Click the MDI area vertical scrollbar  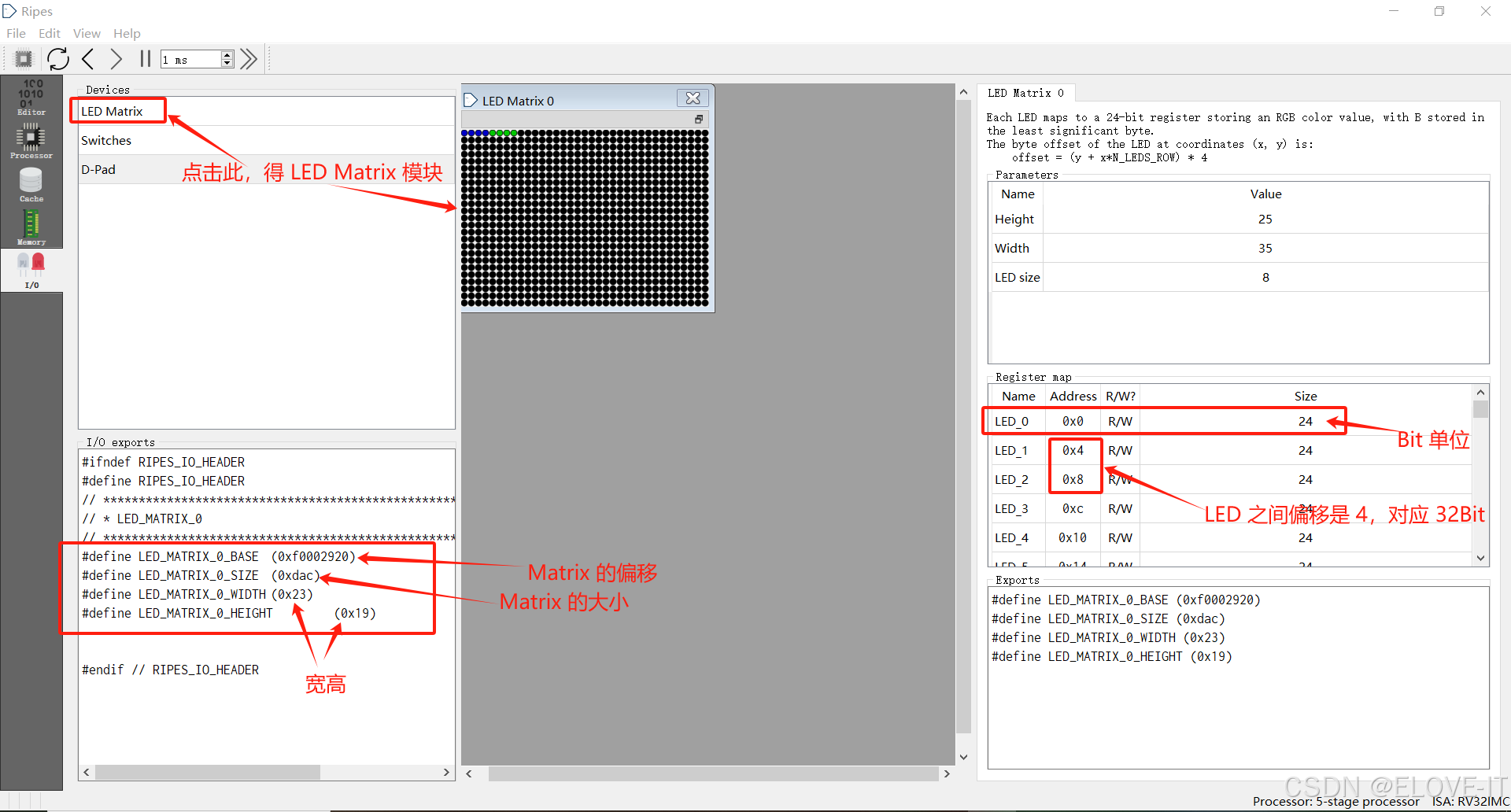[x=963, y=417]
